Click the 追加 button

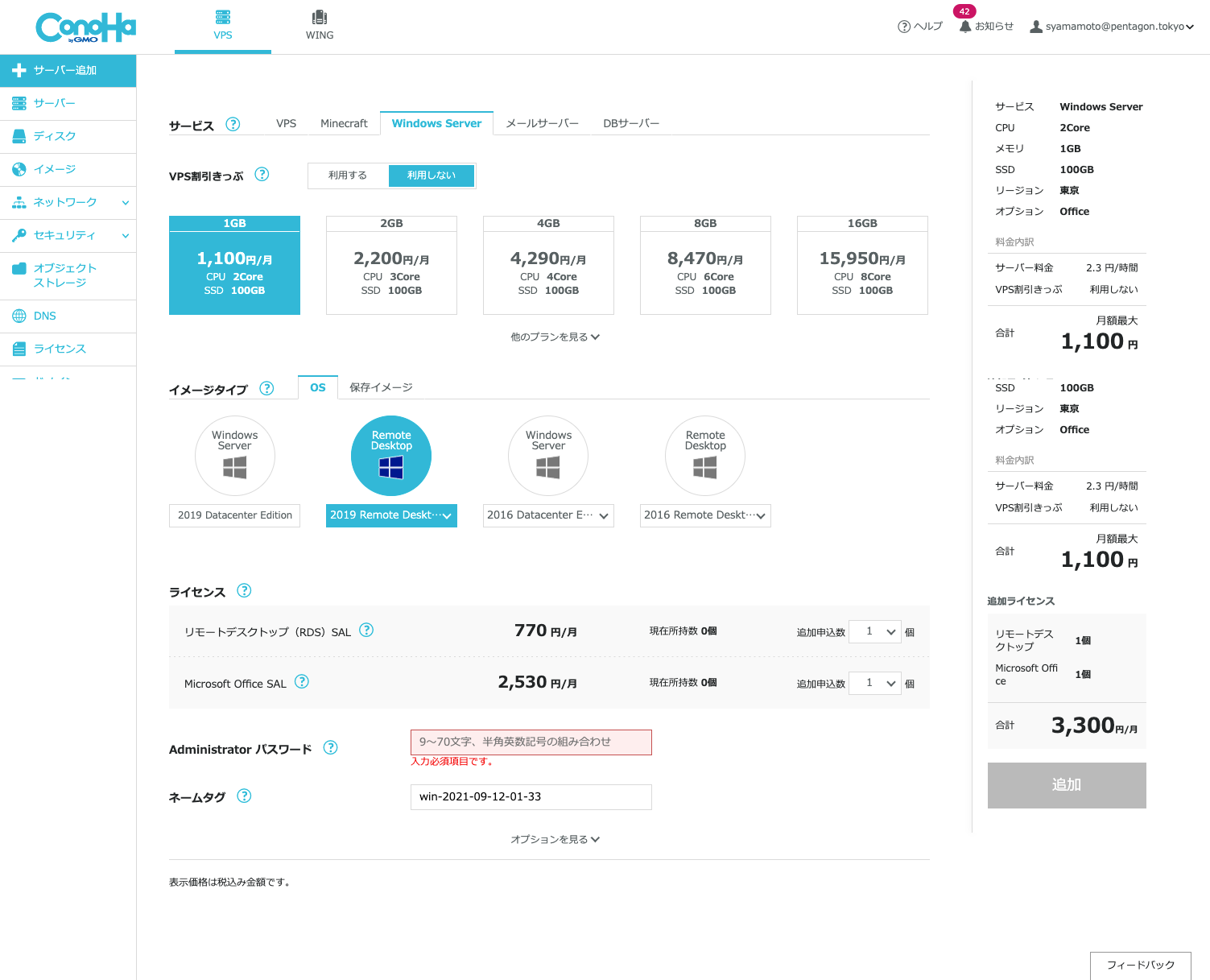(x=1066, y=785)
